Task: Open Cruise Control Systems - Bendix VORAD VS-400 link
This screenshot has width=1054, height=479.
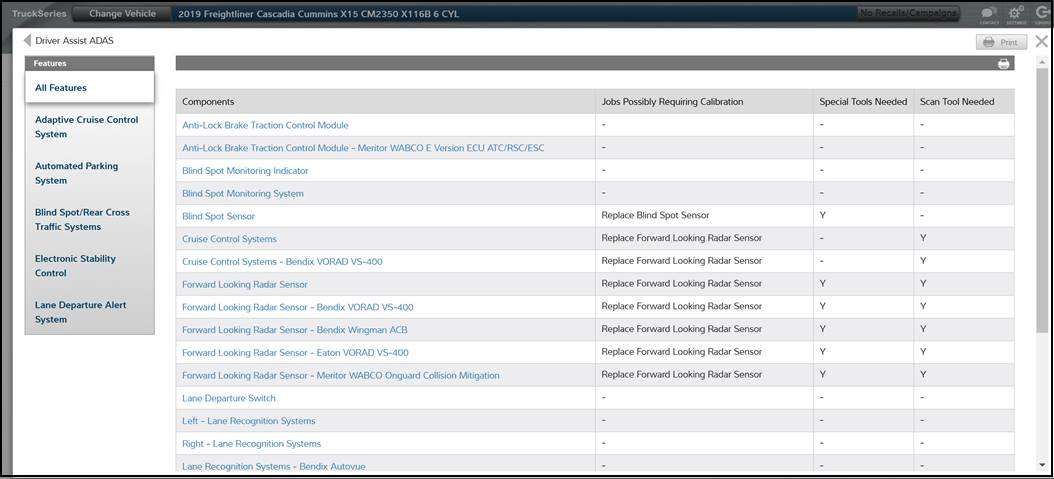Action: [281, 262]
